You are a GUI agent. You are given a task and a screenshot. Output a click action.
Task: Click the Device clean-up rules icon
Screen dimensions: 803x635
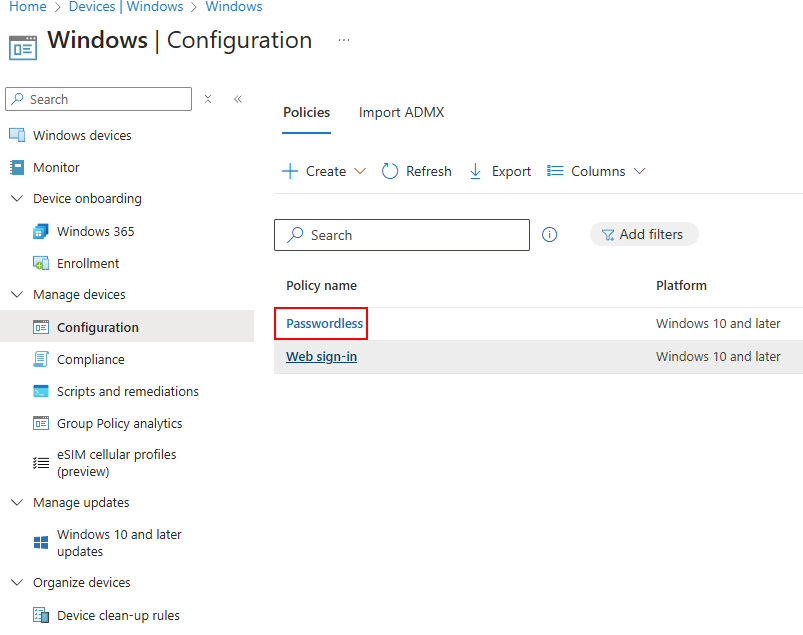[x=41, y=615]
